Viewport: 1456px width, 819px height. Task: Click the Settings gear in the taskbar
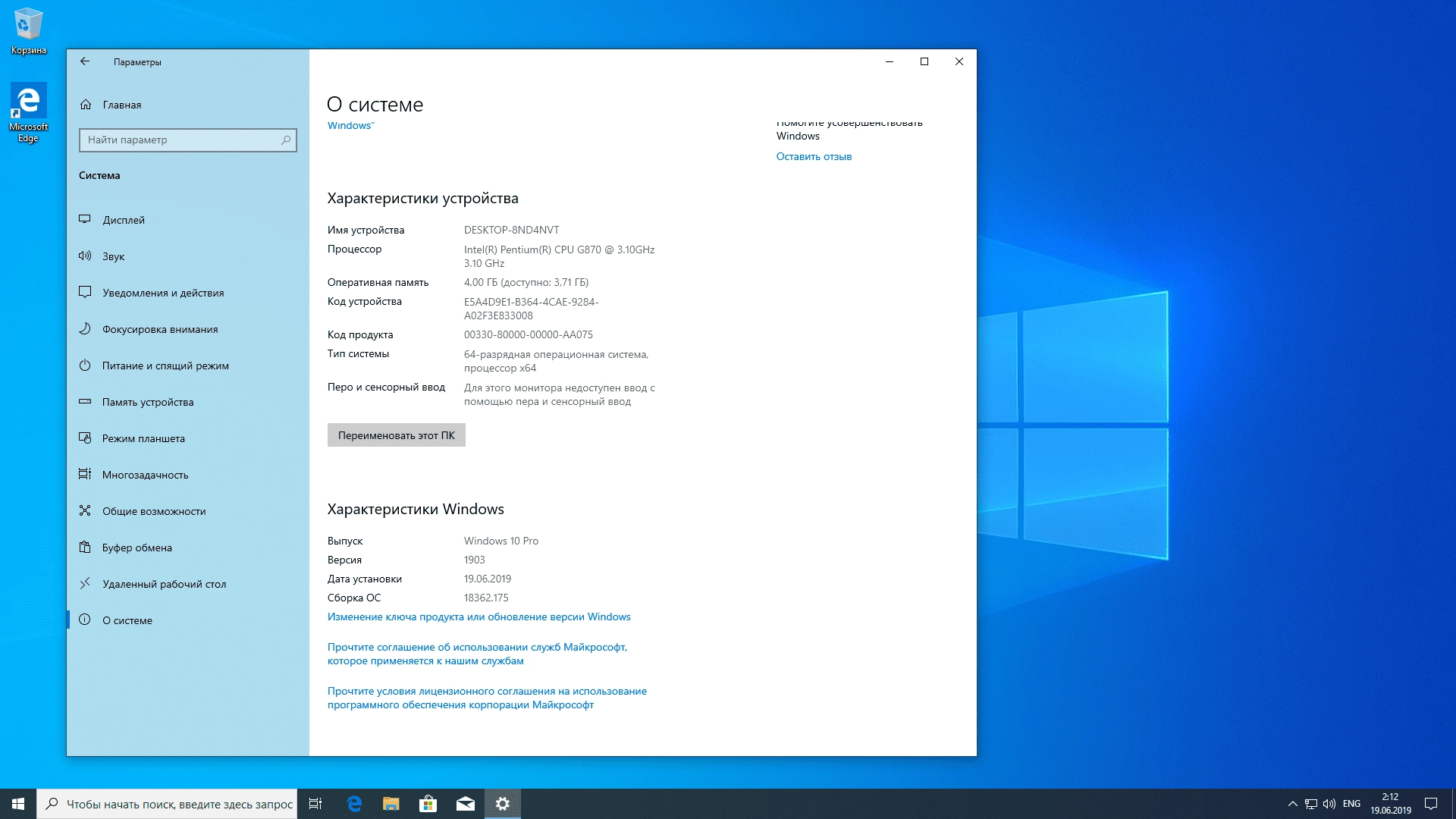503,804
